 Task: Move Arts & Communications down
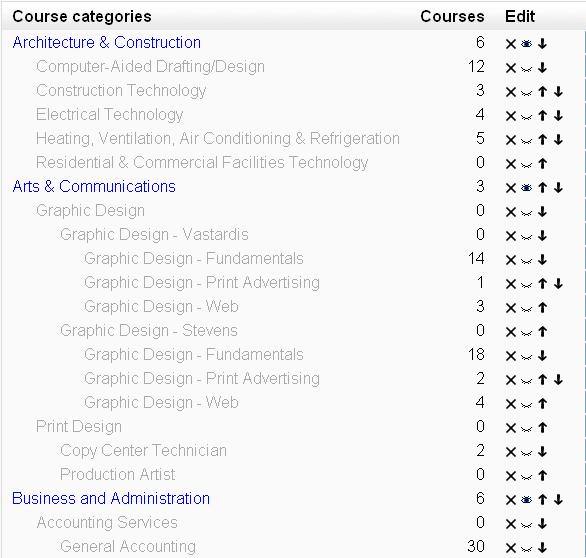click(558, 188)
